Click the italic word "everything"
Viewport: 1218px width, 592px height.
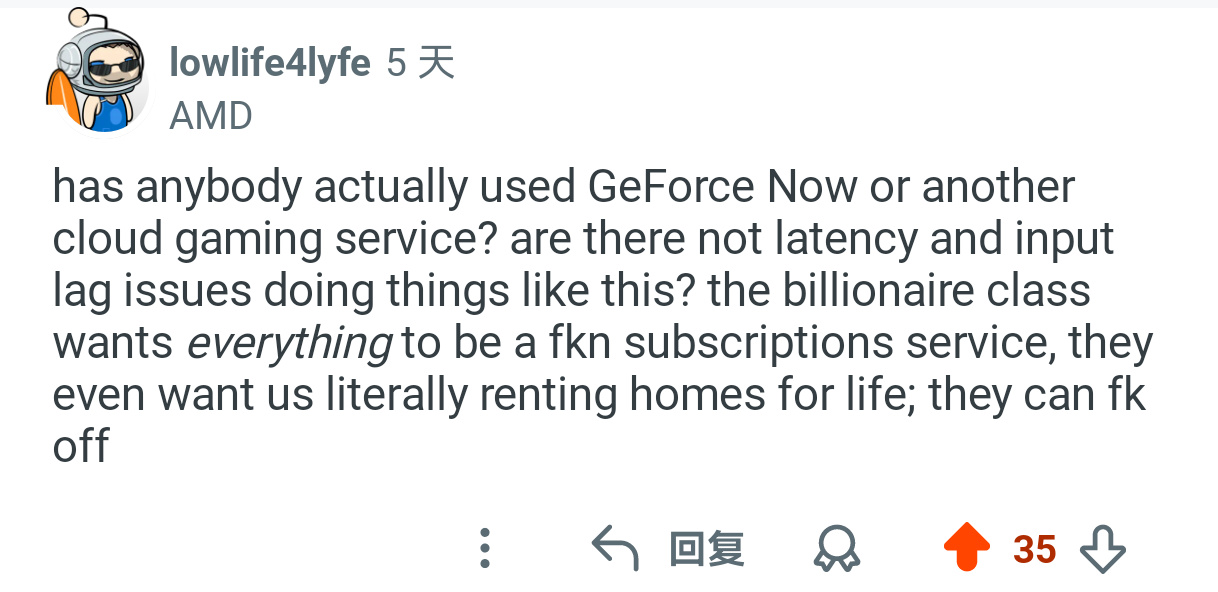[x=289, y=343]
